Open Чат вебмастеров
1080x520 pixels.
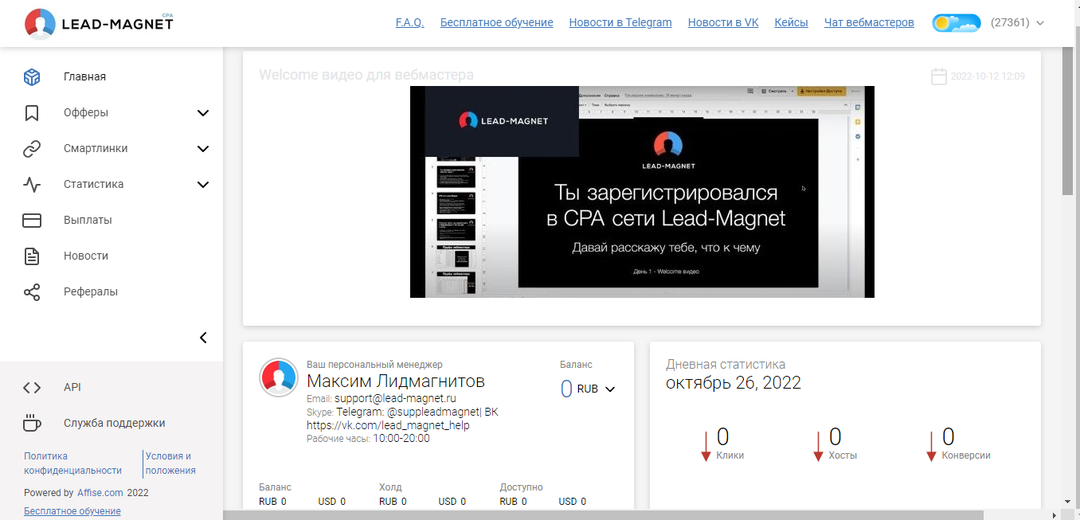869,23
